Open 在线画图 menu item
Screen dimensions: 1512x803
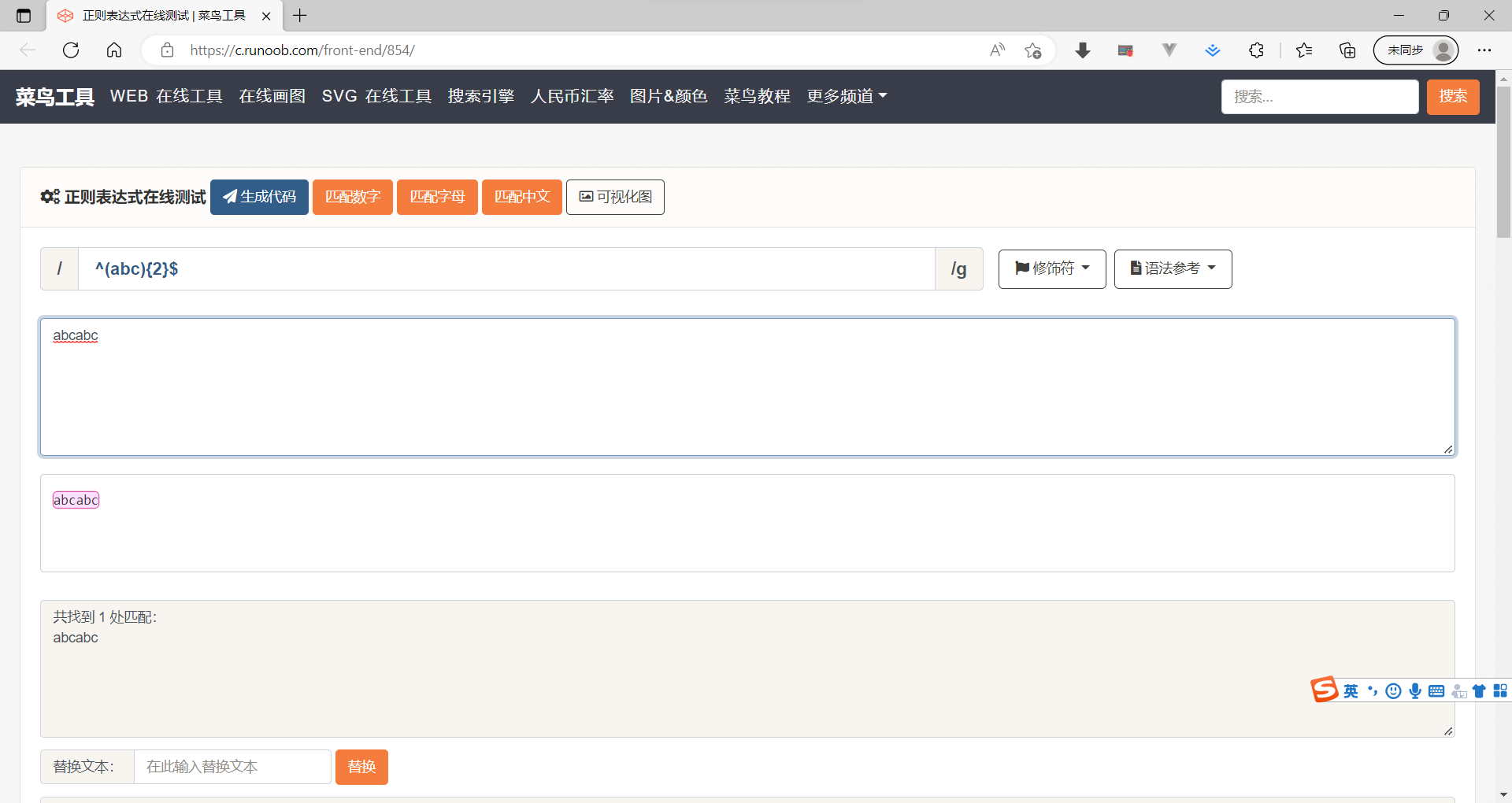coord(272,96)
